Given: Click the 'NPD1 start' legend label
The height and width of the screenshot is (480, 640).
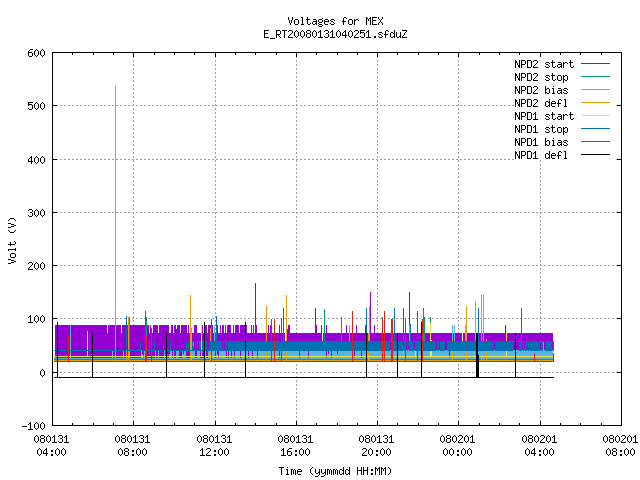Looking at the screenshot, I should pos(544,116).
